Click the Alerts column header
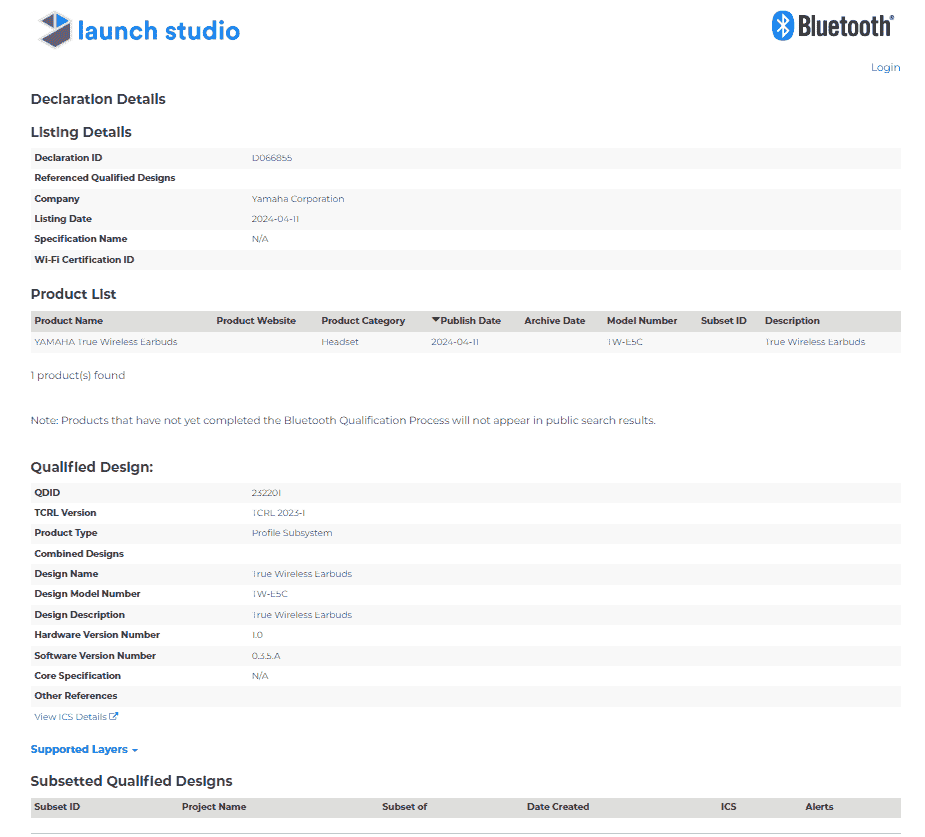Screen dimensions: 925x837 819,807
